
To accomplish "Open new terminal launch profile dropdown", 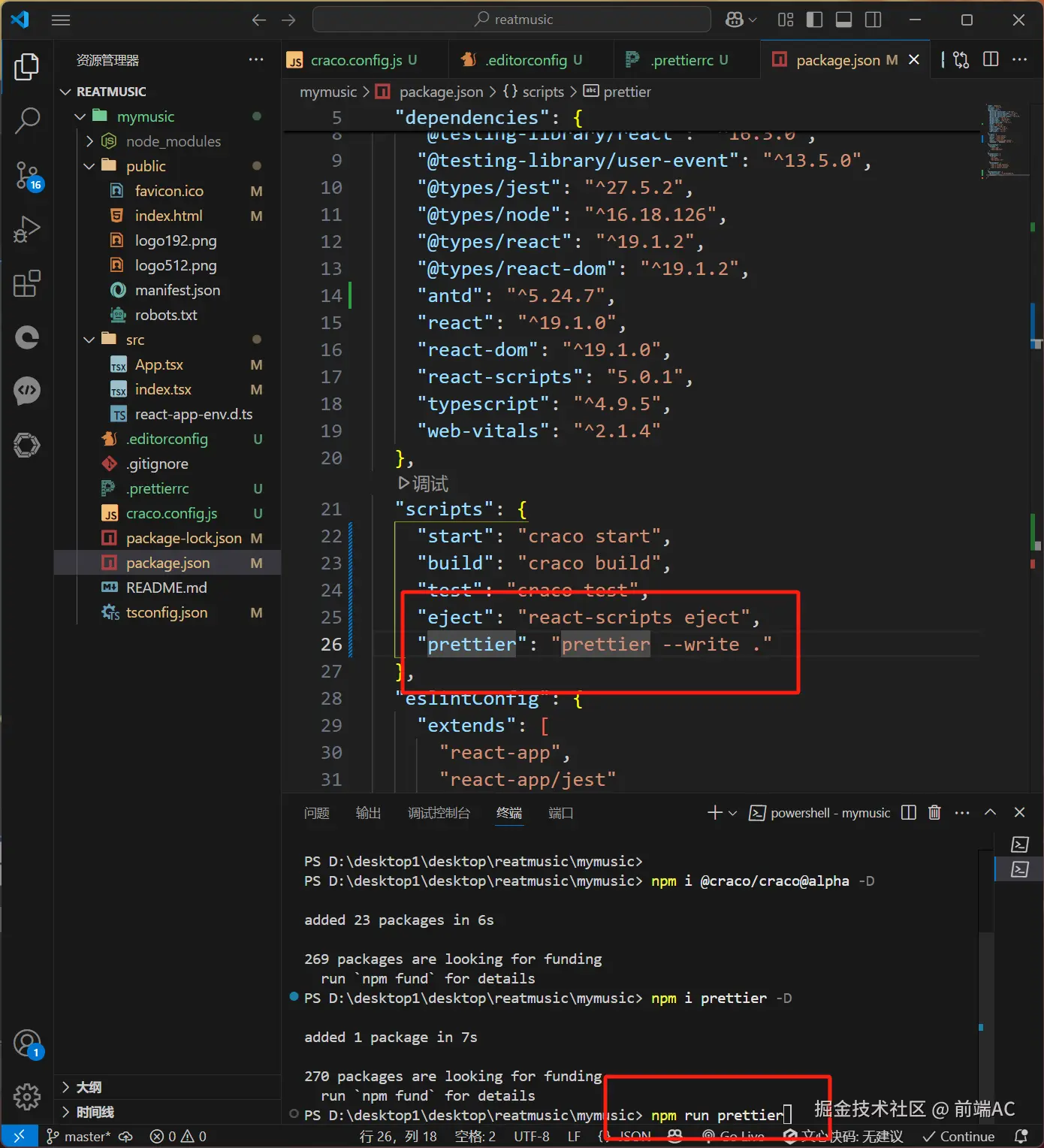I will point(733,813).
